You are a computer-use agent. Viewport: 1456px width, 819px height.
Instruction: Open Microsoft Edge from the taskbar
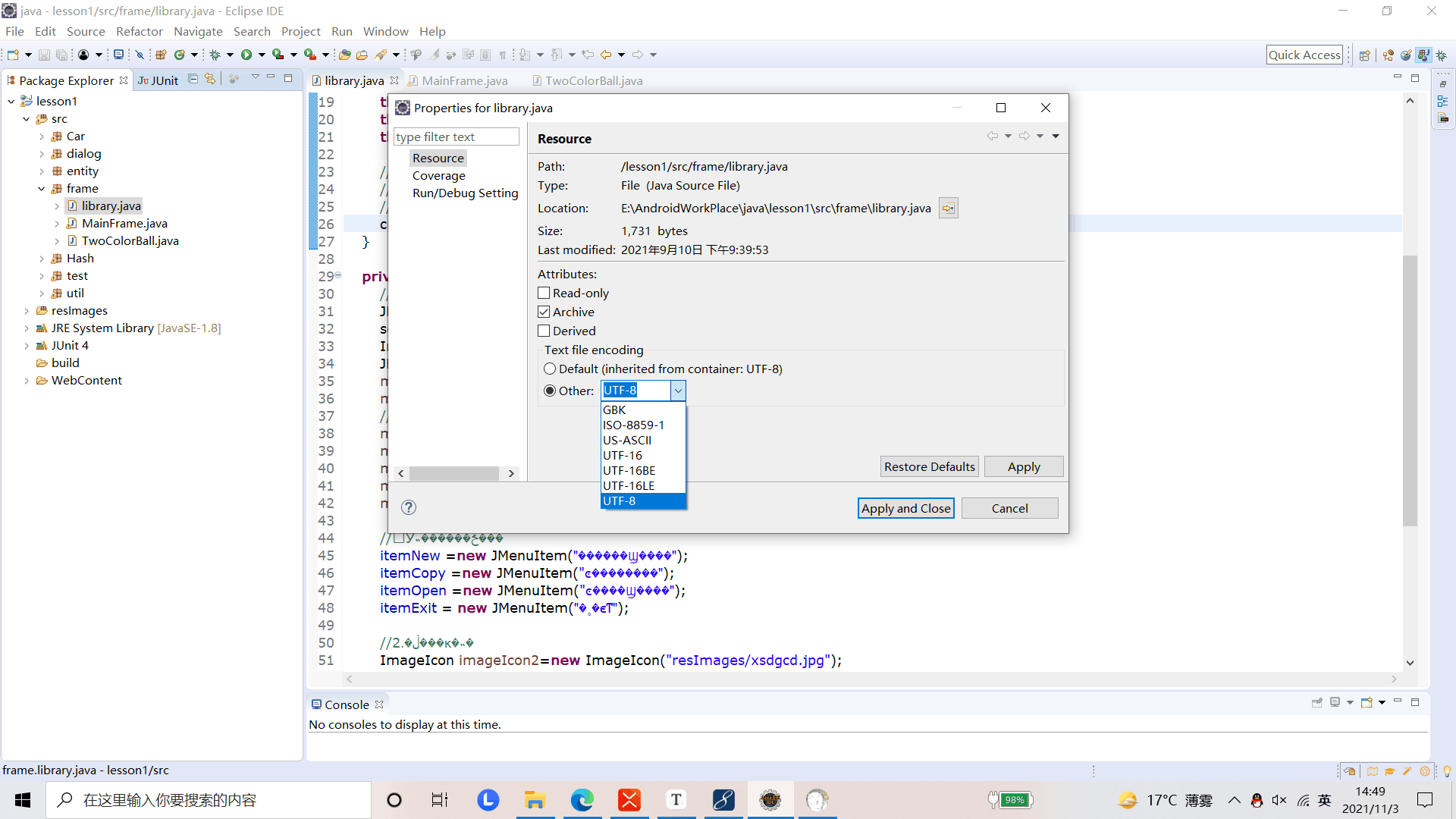[x=582, y=799]
